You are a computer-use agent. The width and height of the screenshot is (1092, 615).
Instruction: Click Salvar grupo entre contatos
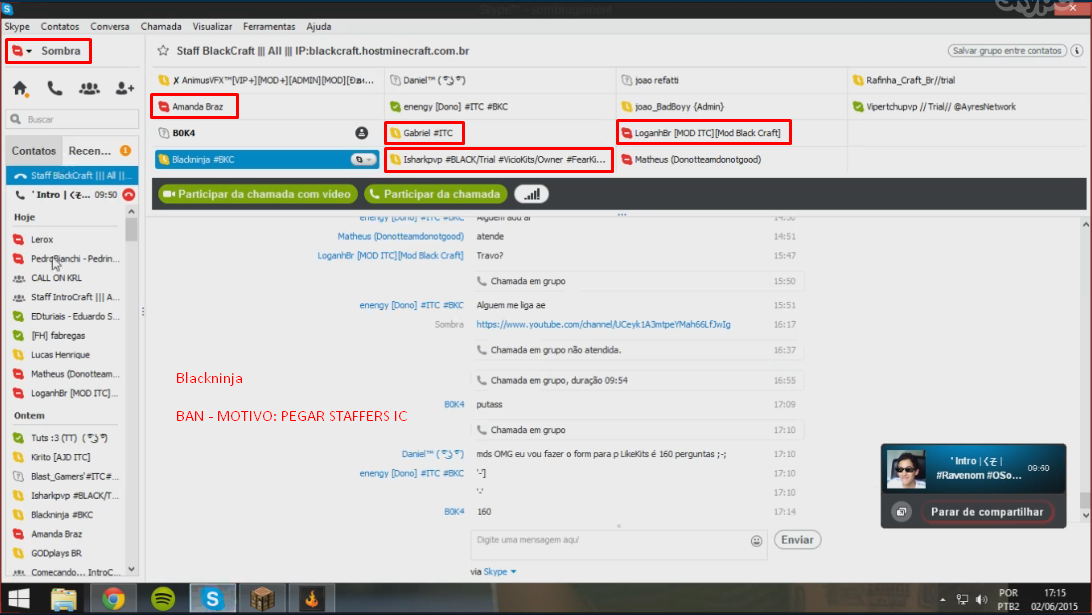click(1007, 51)
